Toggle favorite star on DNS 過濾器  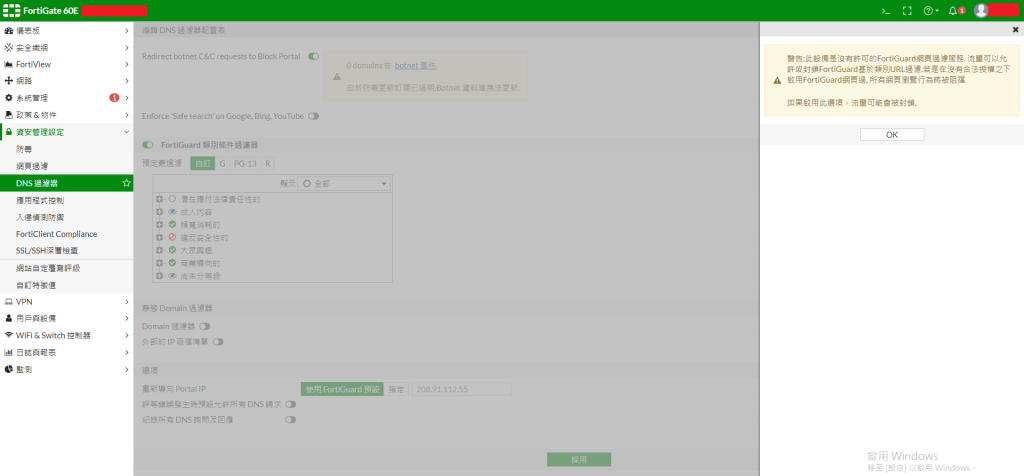tap(127, 183)
